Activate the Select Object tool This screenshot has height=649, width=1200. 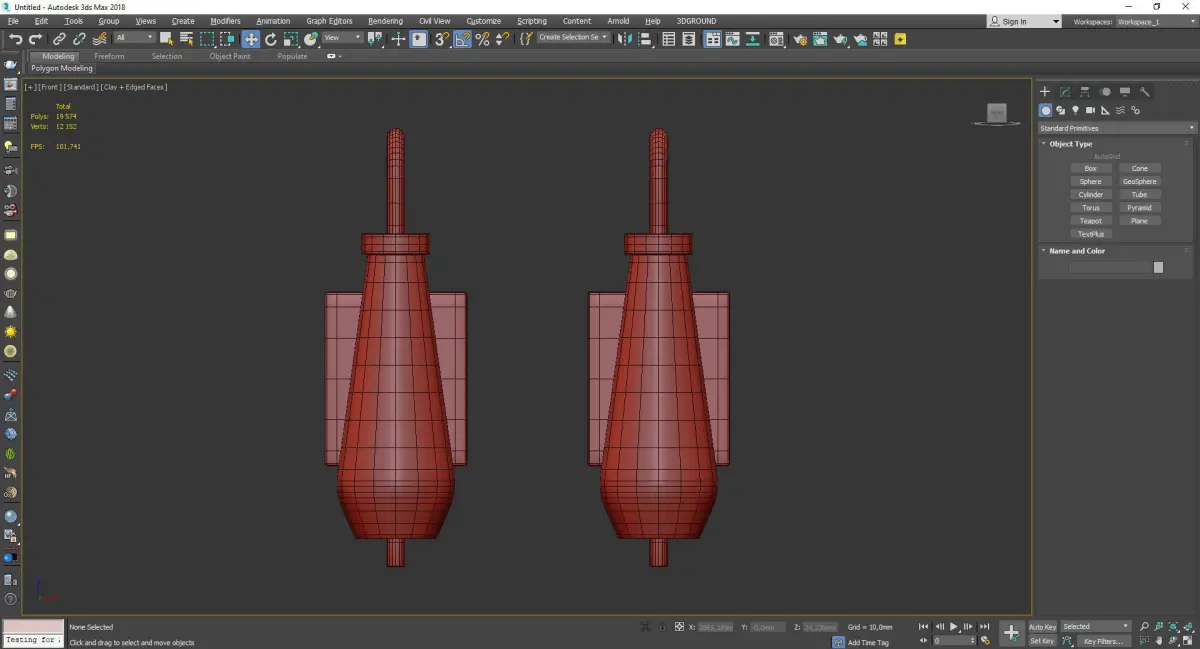click(x=166, y=39)
